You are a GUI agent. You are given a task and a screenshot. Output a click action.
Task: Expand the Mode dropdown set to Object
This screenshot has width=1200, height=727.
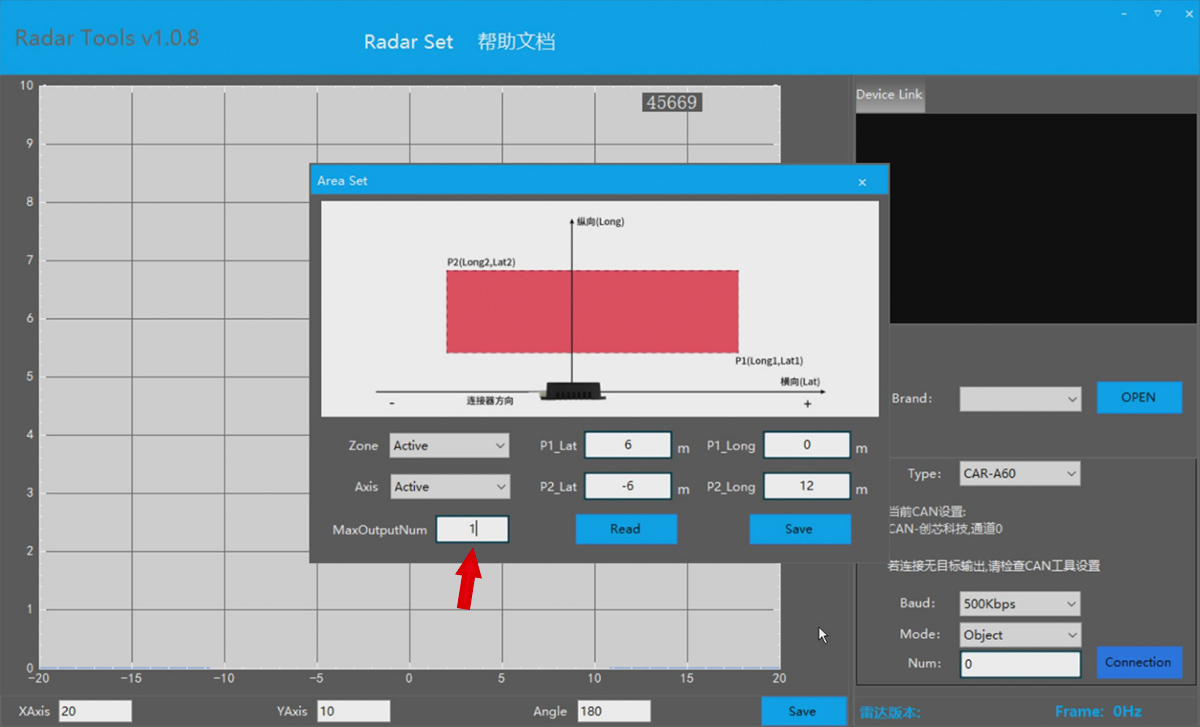coord(1020,635)
